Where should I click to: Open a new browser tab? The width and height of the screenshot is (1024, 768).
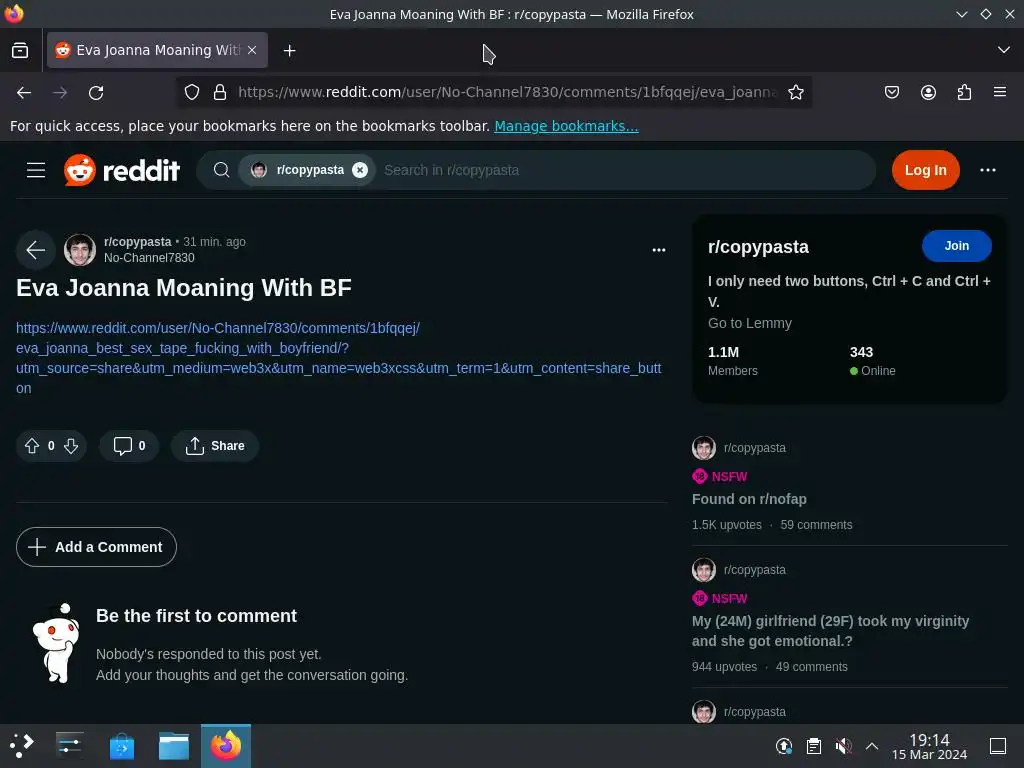point(289,50)
